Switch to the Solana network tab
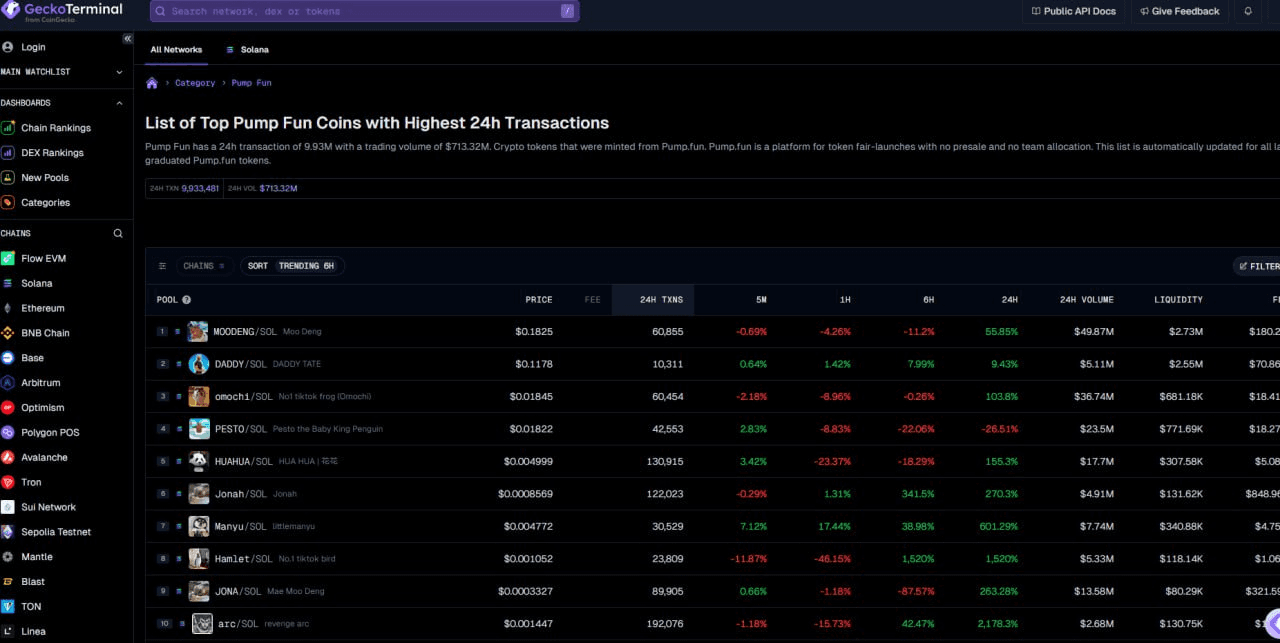 pyautogui.click(x=247, y=49)
